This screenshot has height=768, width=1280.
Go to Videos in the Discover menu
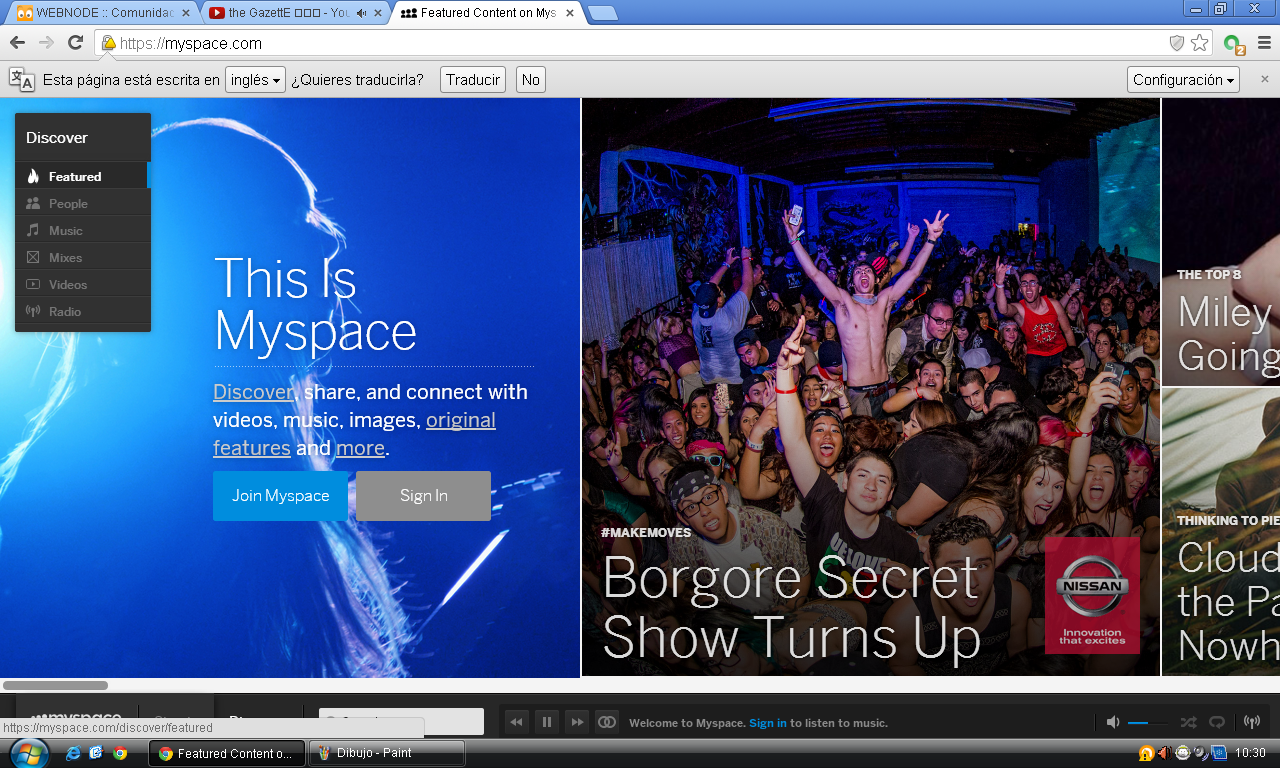[x=82, y=284]
